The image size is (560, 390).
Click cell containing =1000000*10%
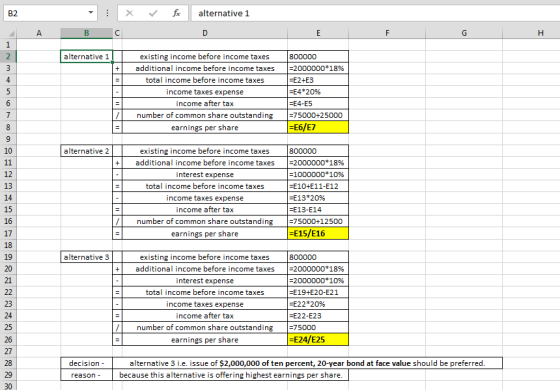(318, 174)
